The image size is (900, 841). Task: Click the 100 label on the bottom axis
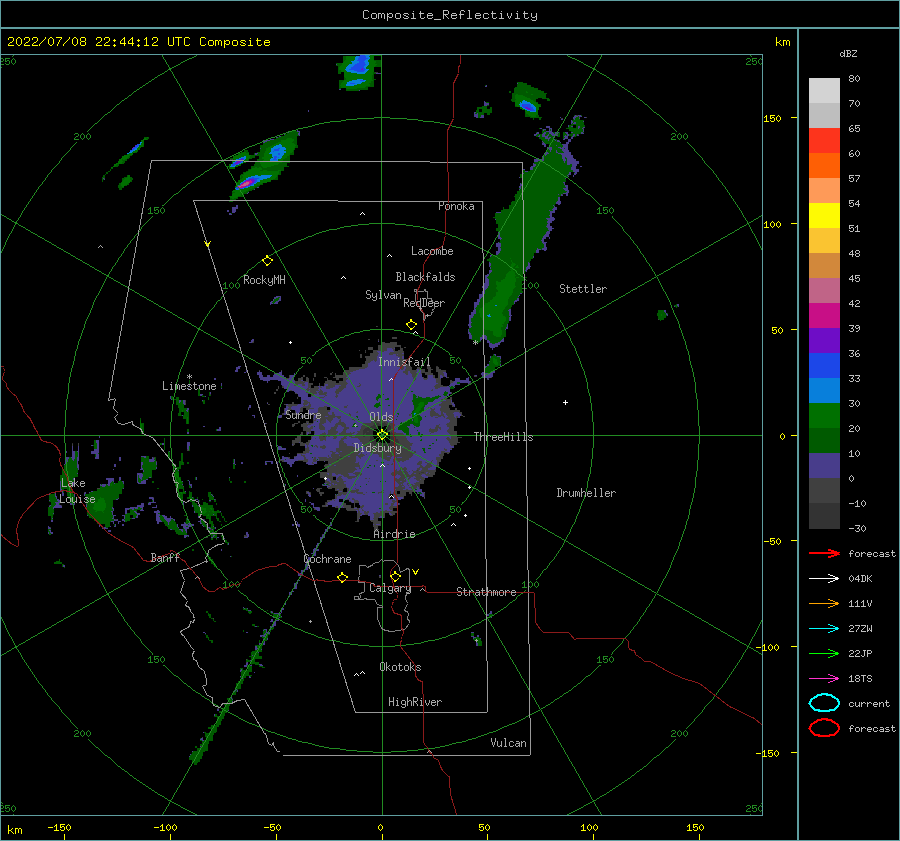(589, 827)
